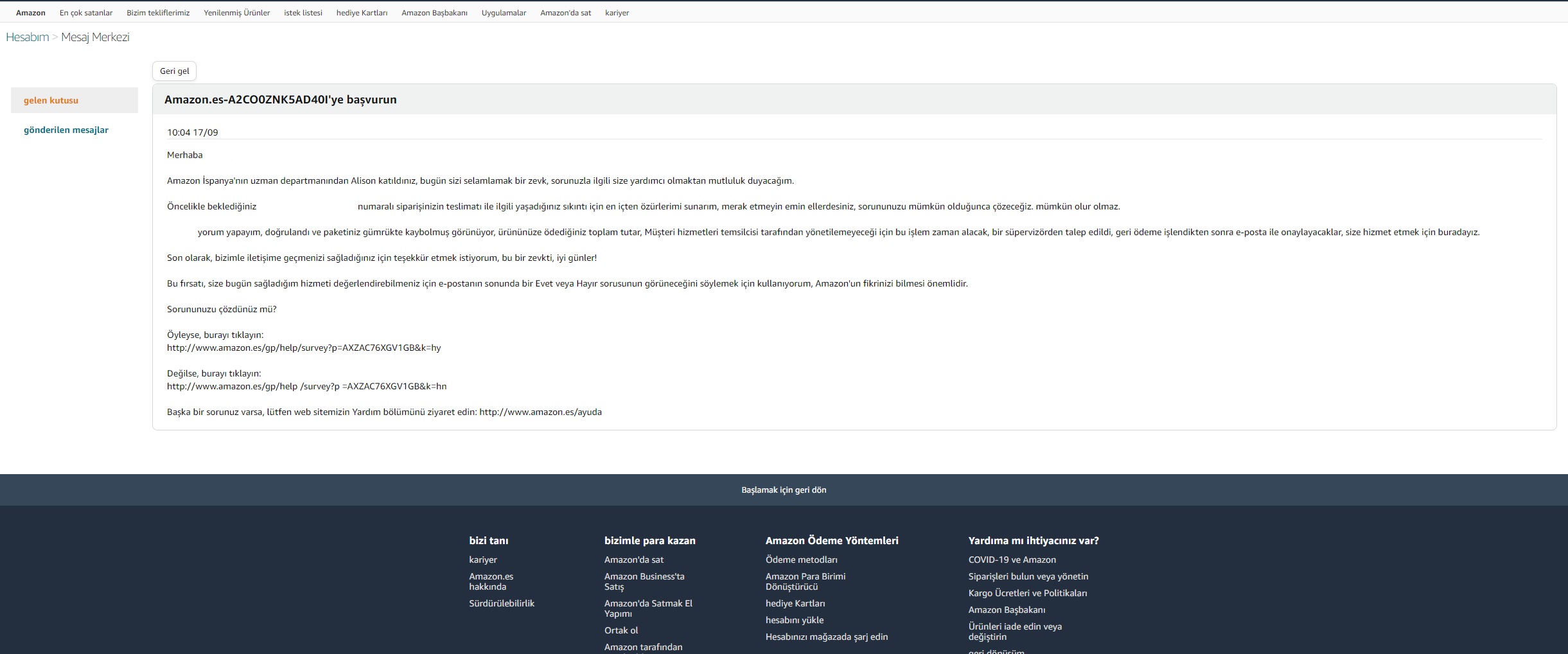Open Hesabınızı mağazada şarj edin link
Screen dimensions: 1568x654
(x=827, y=637)
